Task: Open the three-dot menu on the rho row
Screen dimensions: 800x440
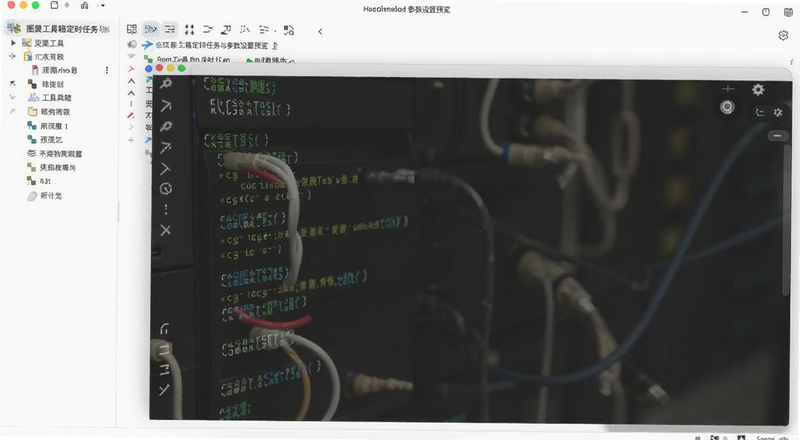Action: [107, 70]
